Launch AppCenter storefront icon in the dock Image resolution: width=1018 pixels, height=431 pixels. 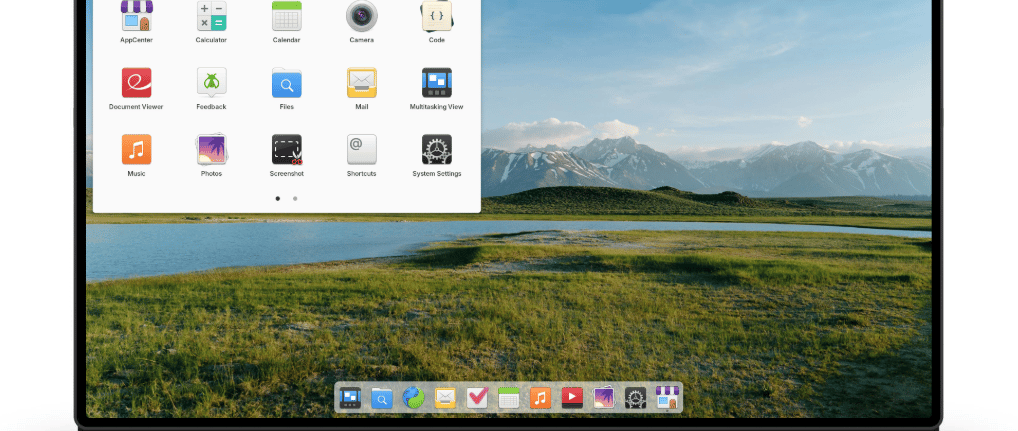tap(667, 397)
